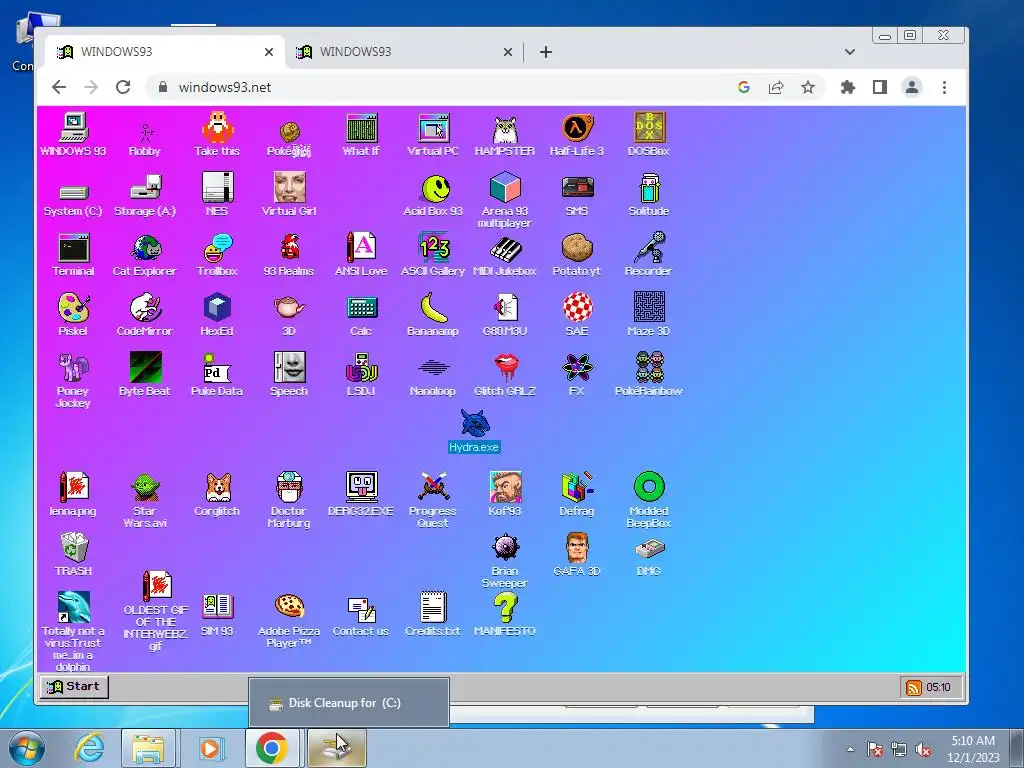Open the Extensions puzzle icon
The width and height of the screenshot is (1024, 768).
tap(848, 87)
